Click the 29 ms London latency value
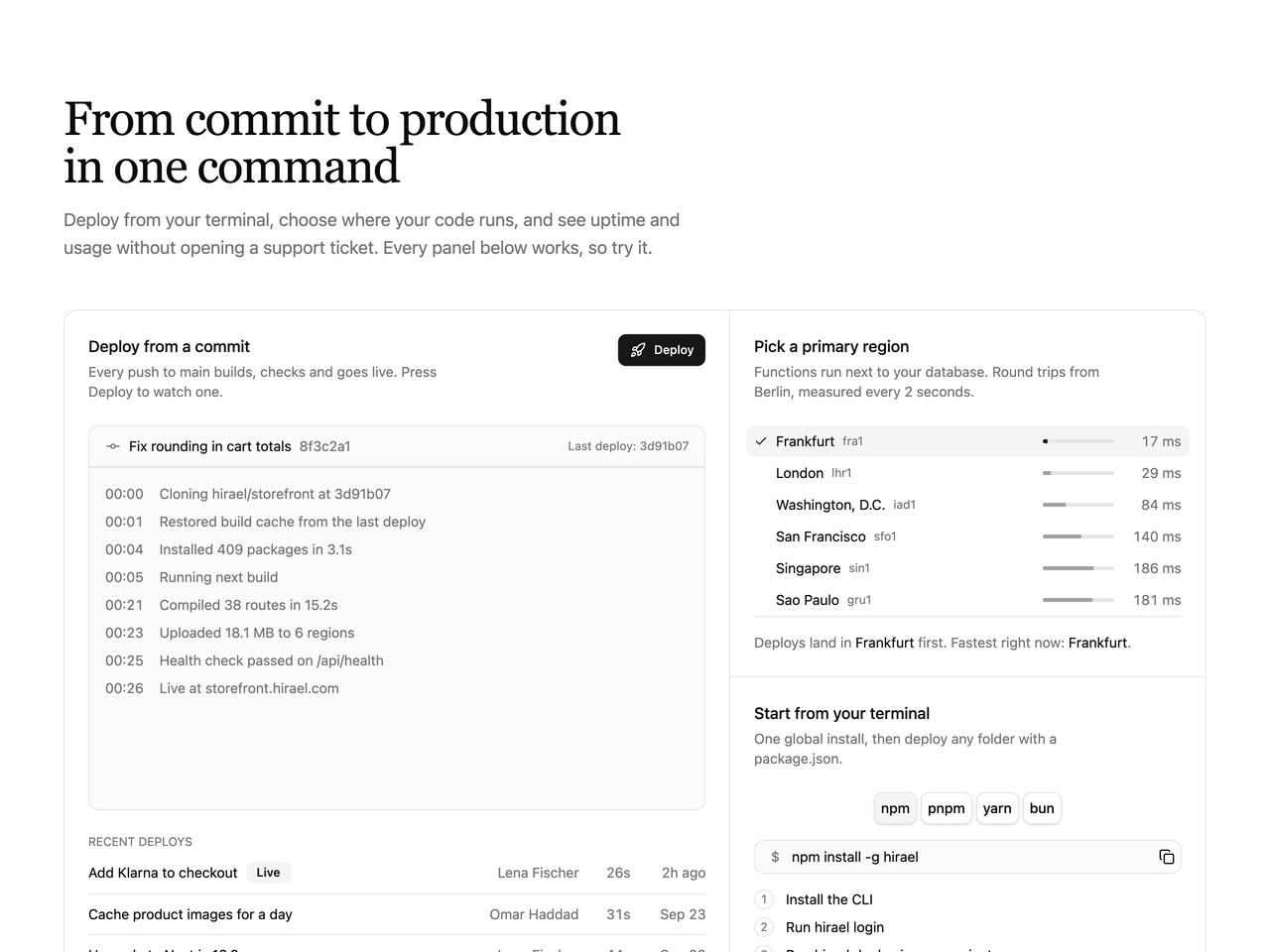Screen dimensions: 1270x952 1162,473
